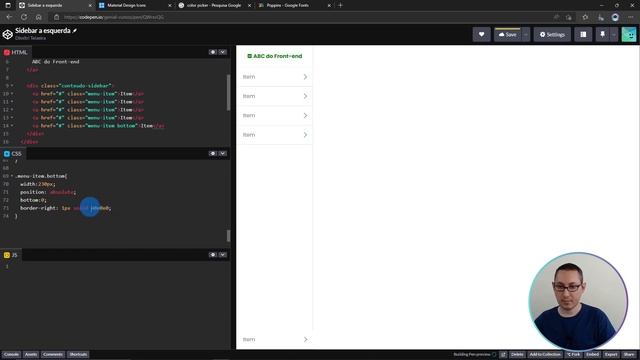Image resolution: width=640 pixels, height=360 pixels.
Task: Open the Save options dropdown arrow
Action: (x=526, y=35)
